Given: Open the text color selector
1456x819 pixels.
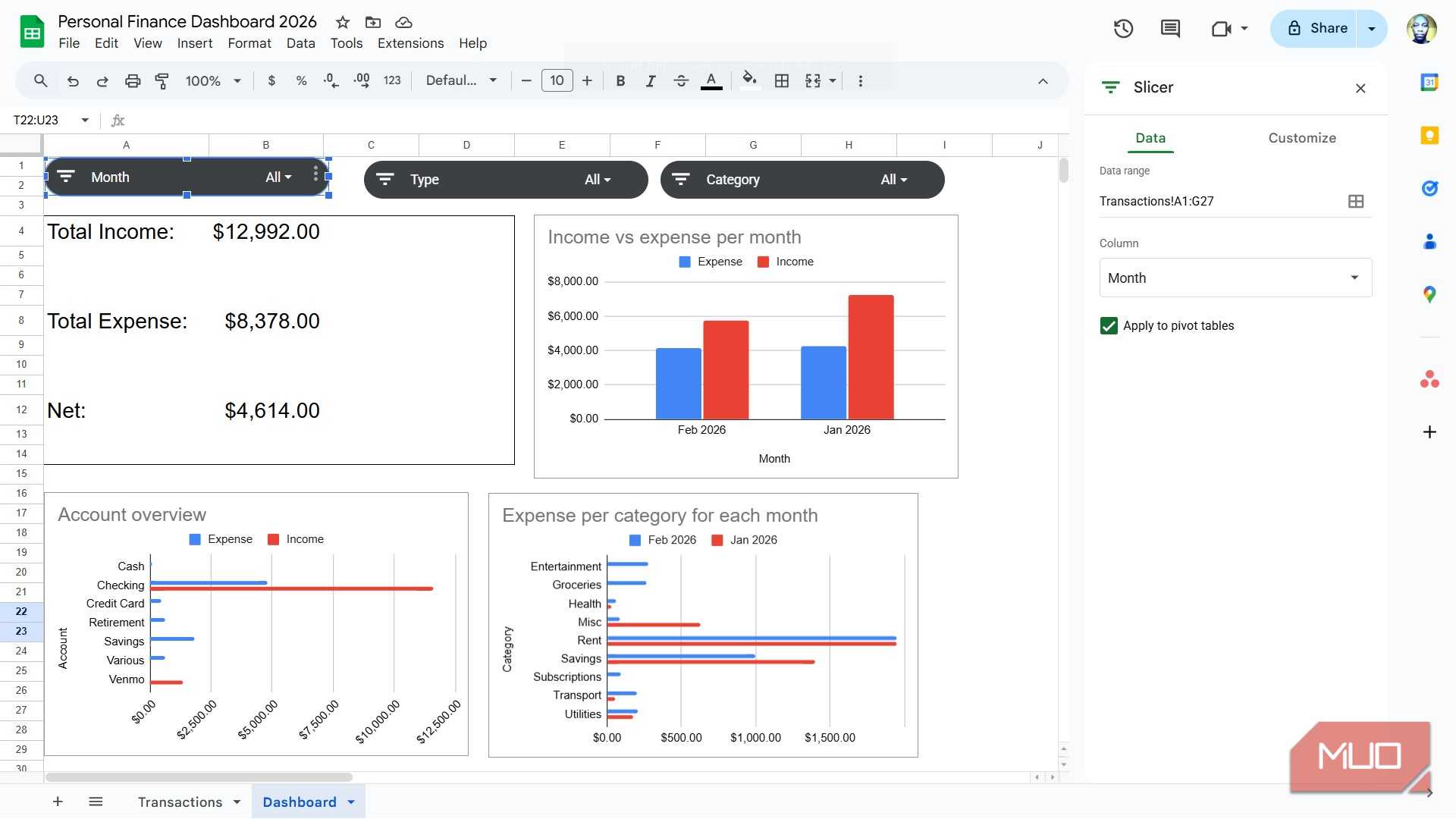Looking at the screenshot, I should coord(711,80).
